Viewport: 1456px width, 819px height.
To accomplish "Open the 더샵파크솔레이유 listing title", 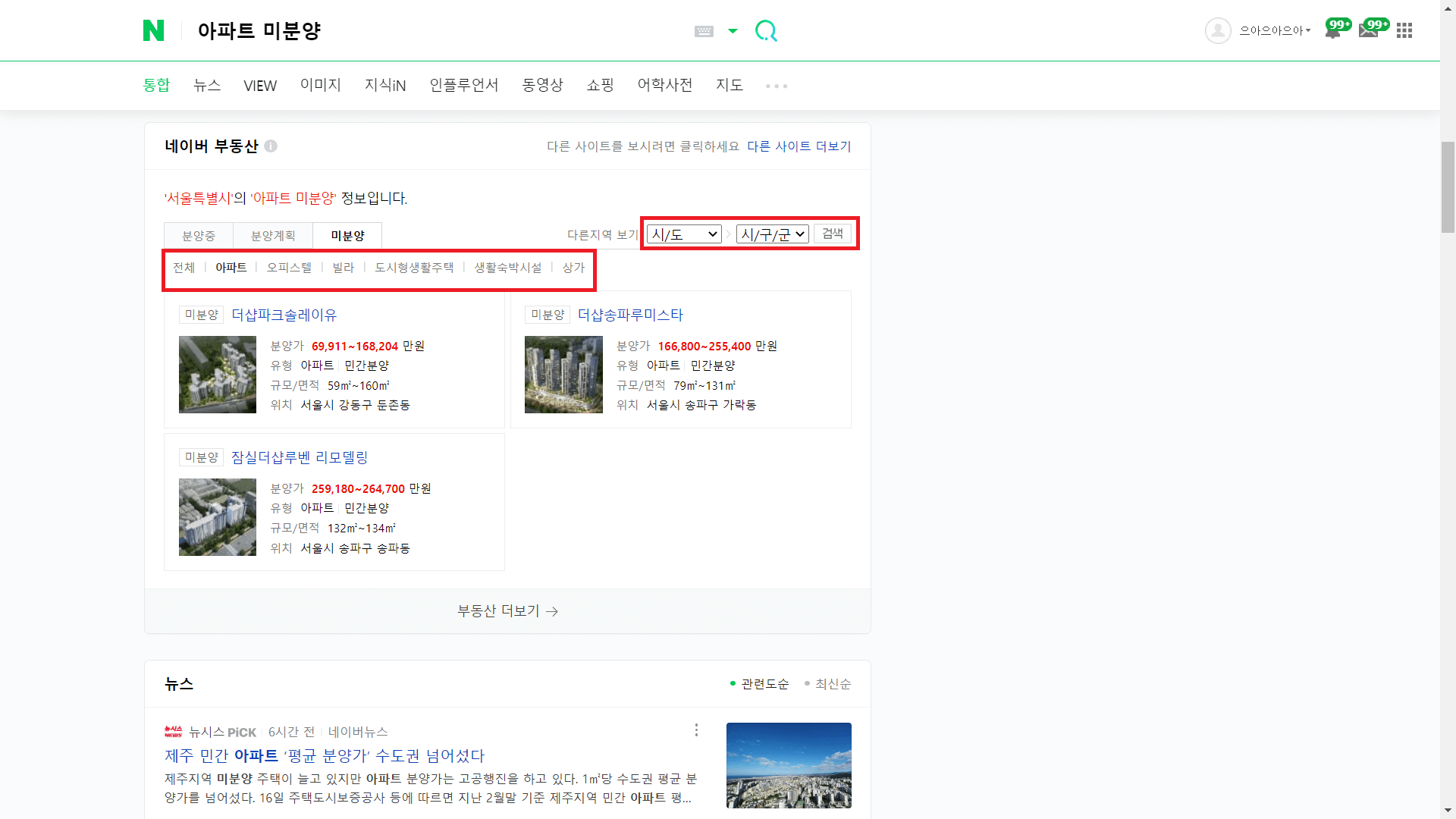I will coord(284,315).
